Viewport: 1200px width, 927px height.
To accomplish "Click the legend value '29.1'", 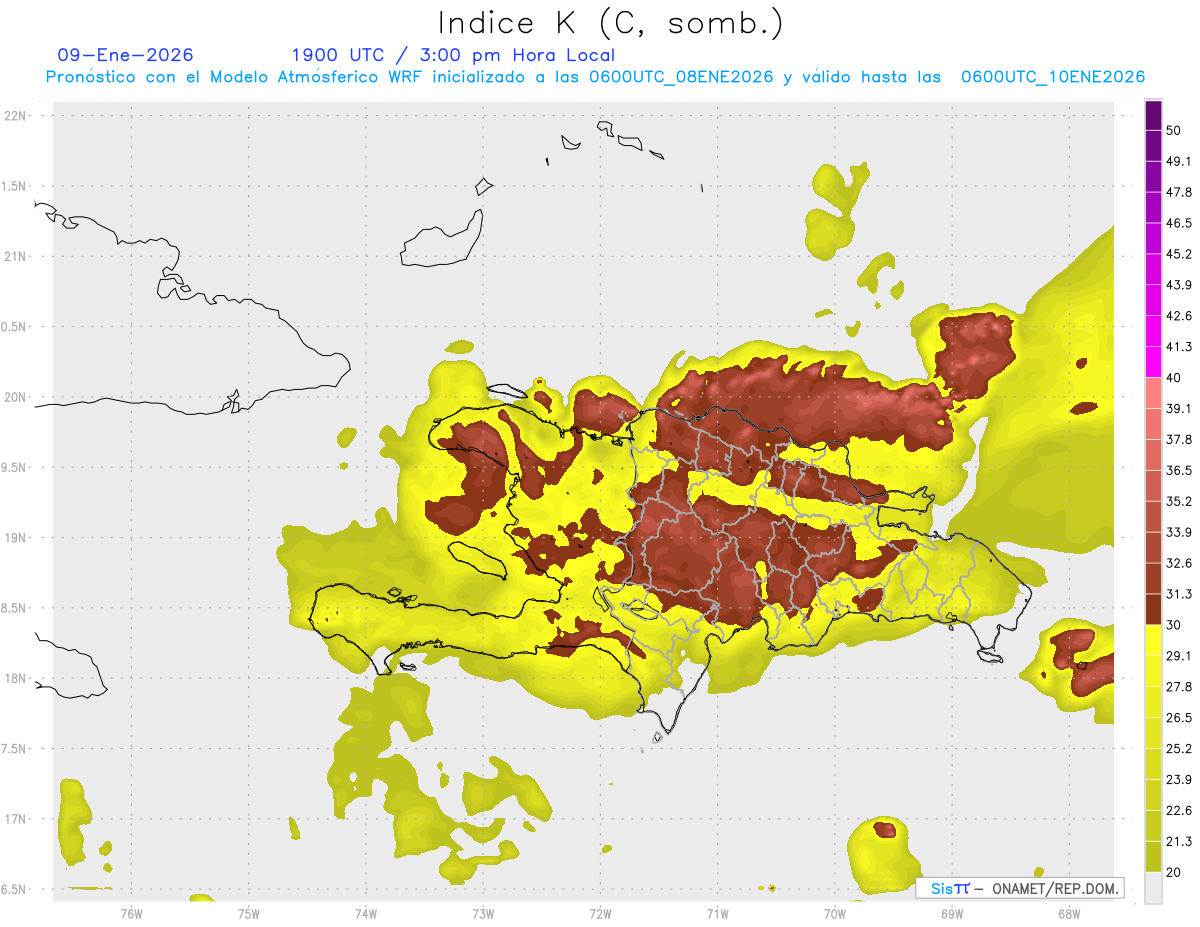I will point(1179,655).
